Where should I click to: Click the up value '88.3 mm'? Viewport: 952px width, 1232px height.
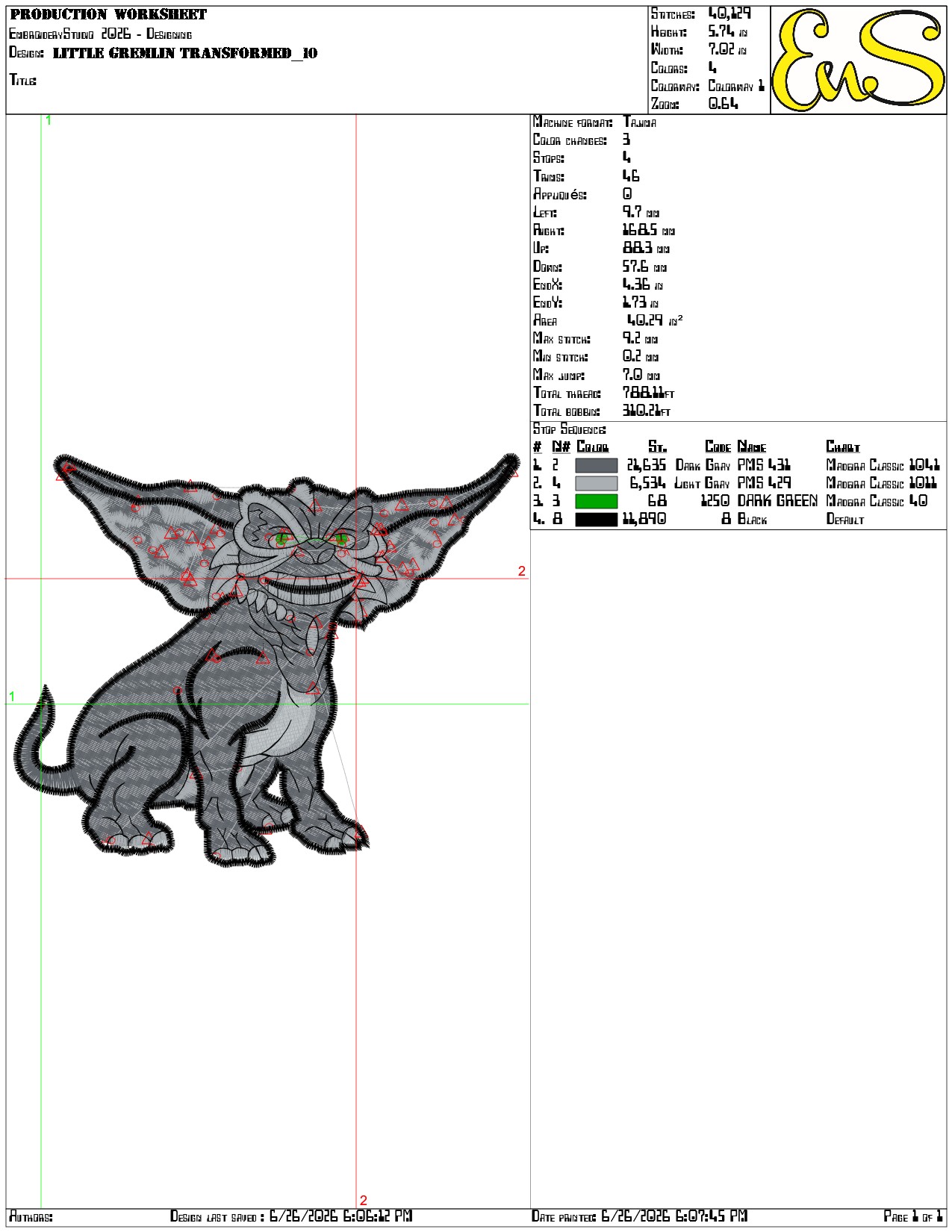[647, 249]
